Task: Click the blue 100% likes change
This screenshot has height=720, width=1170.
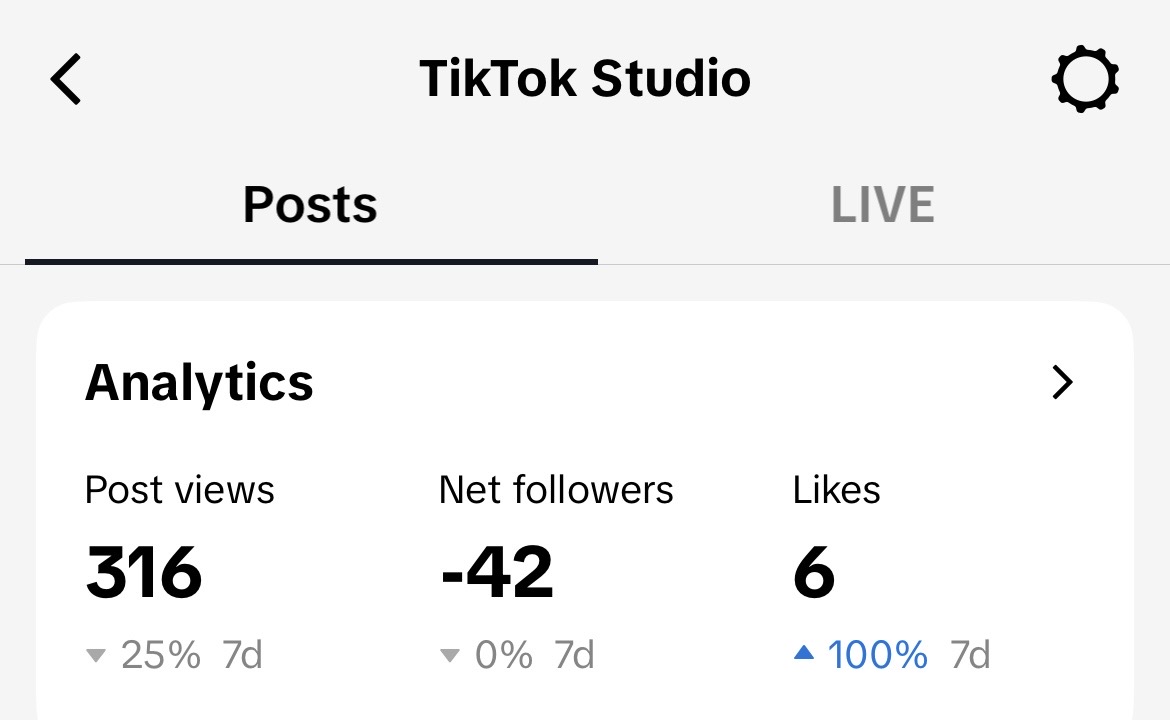Action: 878,656
